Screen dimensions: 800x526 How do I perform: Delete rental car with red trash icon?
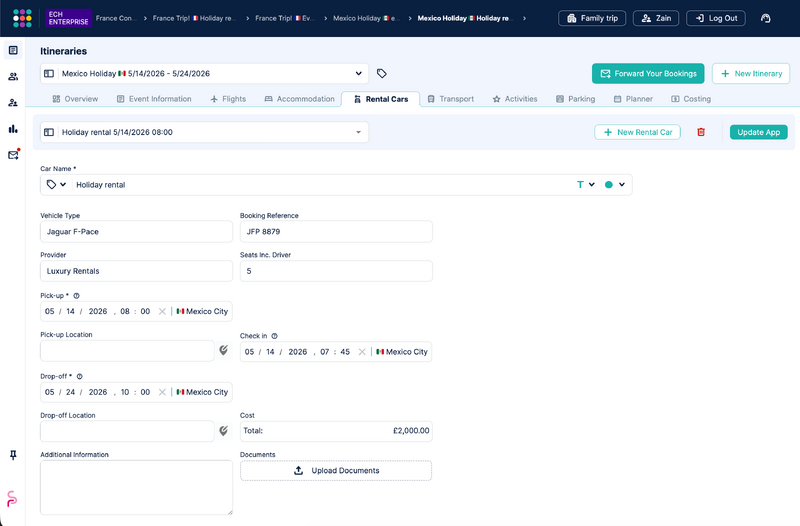coord(701,132)
